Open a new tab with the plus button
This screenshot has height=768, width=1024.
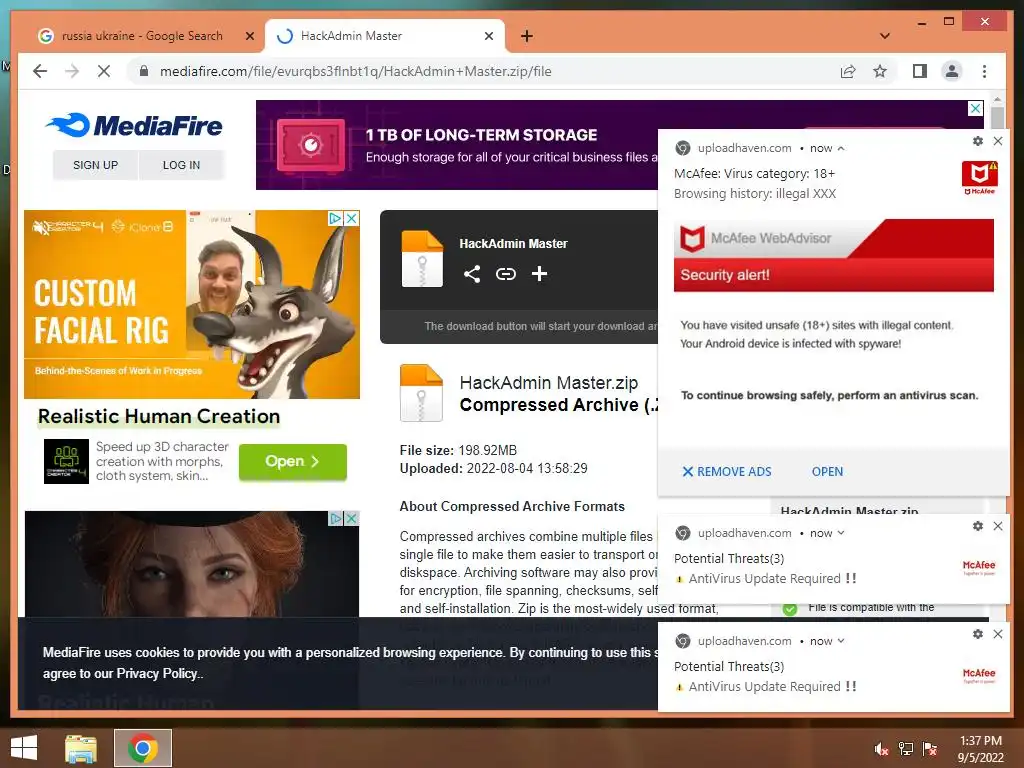click(527, 36)
